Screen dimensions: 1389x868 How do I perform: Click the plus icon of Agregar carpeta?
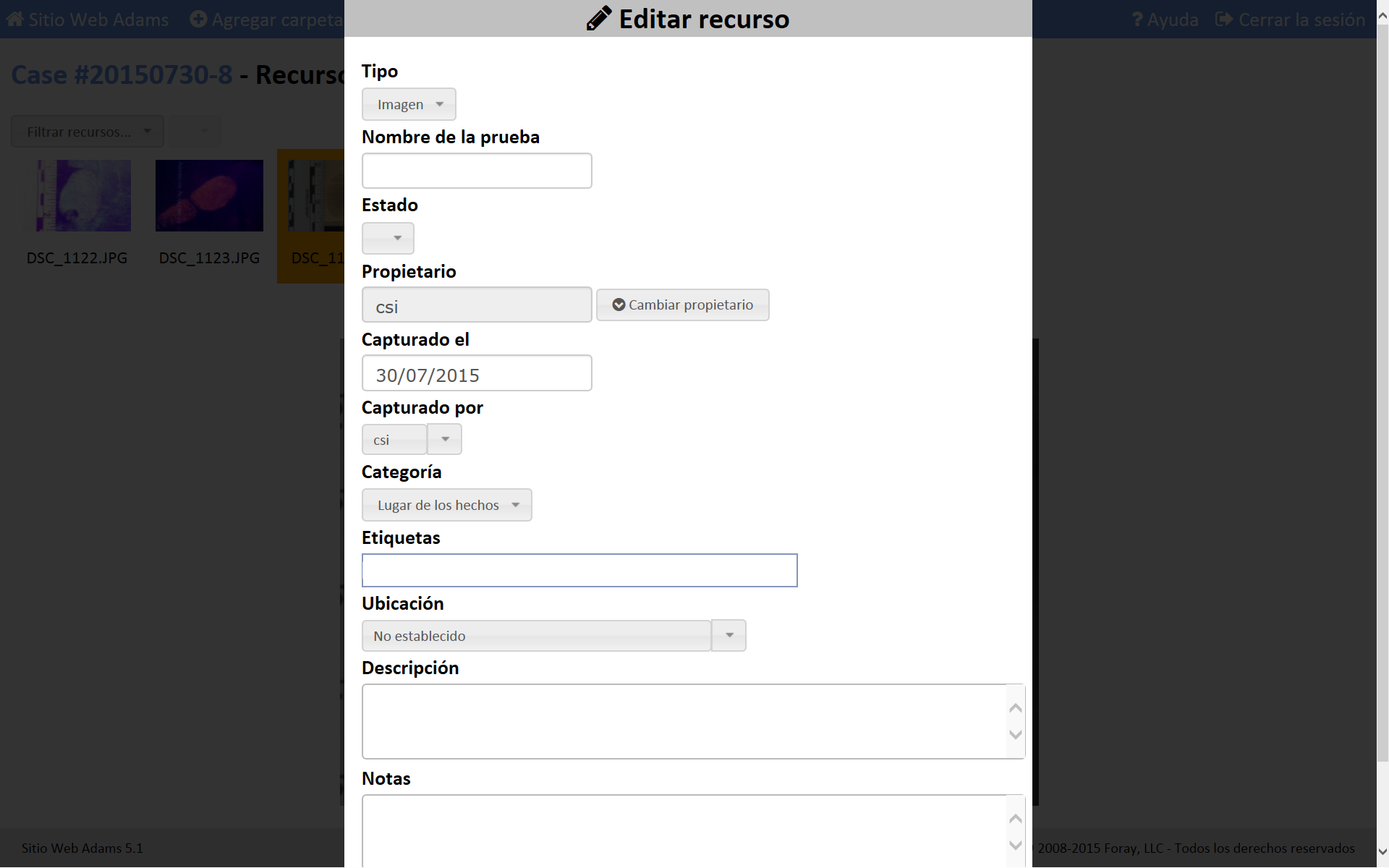coord(198,20)
